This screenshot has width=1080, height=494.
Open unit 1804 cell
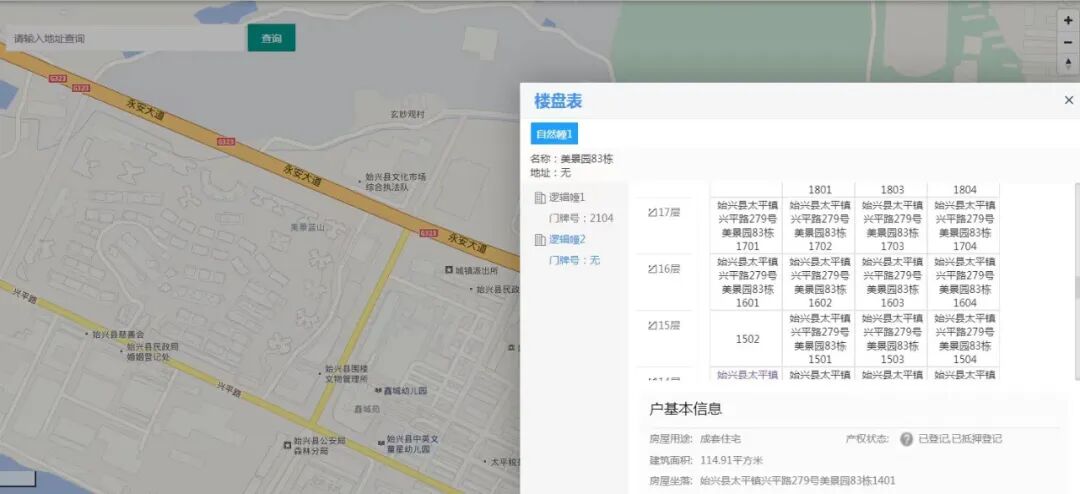click(x=964, y=189)
